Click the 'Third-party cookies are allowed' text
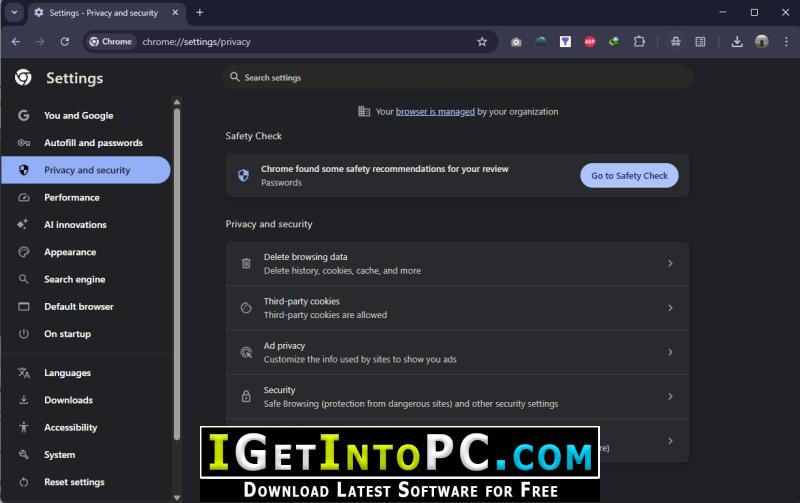The height and width of the screenshot is (503, 800). [x=325, y=315]
